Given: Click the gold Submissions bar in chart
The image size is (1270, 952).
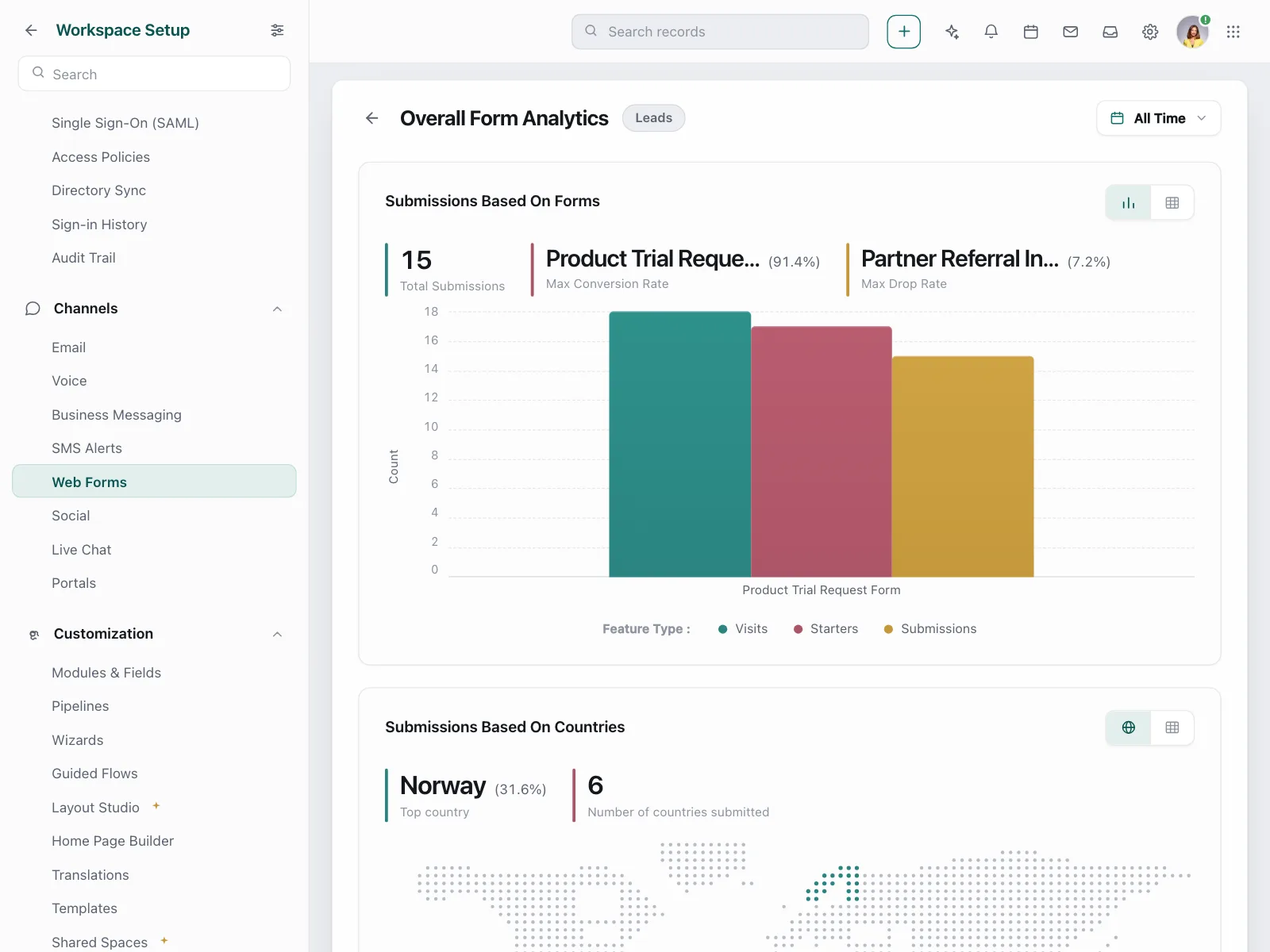Looking at the screenshot, I should (963, 466).
